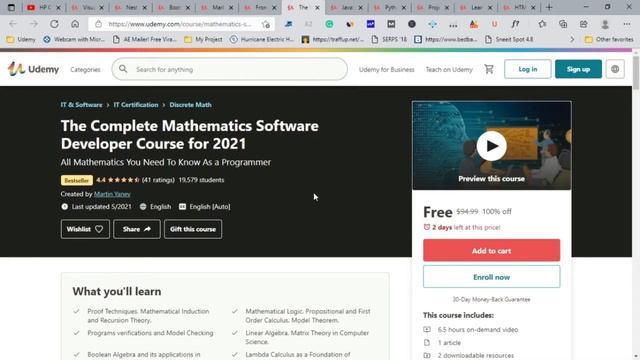Screen dimensions: 640x360
Task: Show more bookmarks chevron
Action: point(572,39)
